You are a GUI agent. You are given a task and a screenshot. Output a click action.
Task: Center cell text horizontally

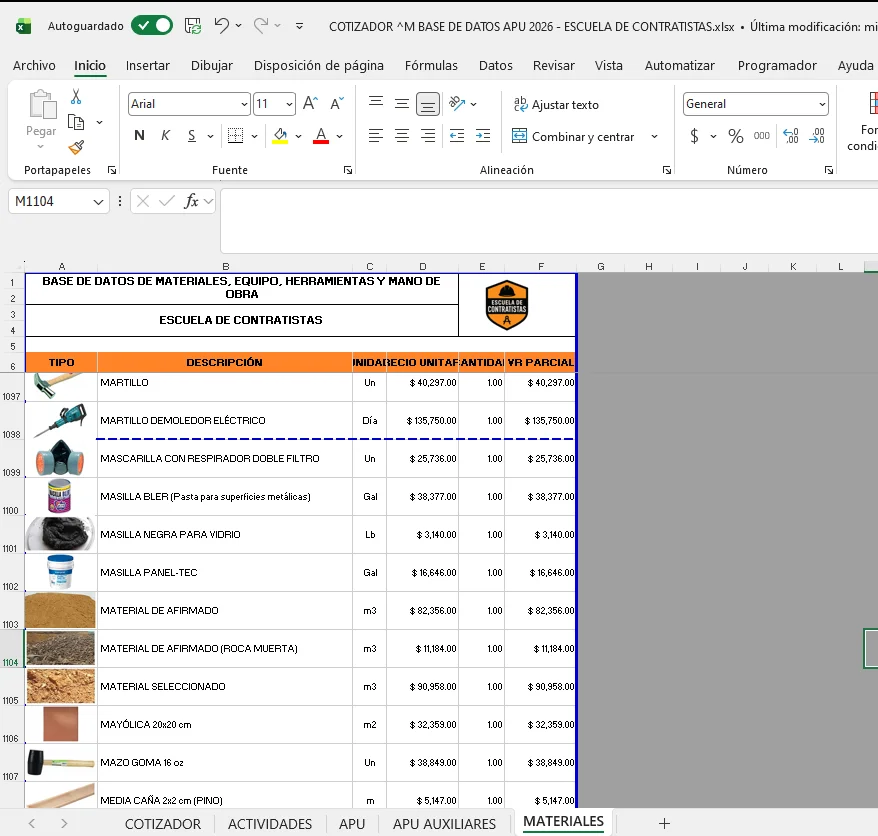click(x=401, y=136)
